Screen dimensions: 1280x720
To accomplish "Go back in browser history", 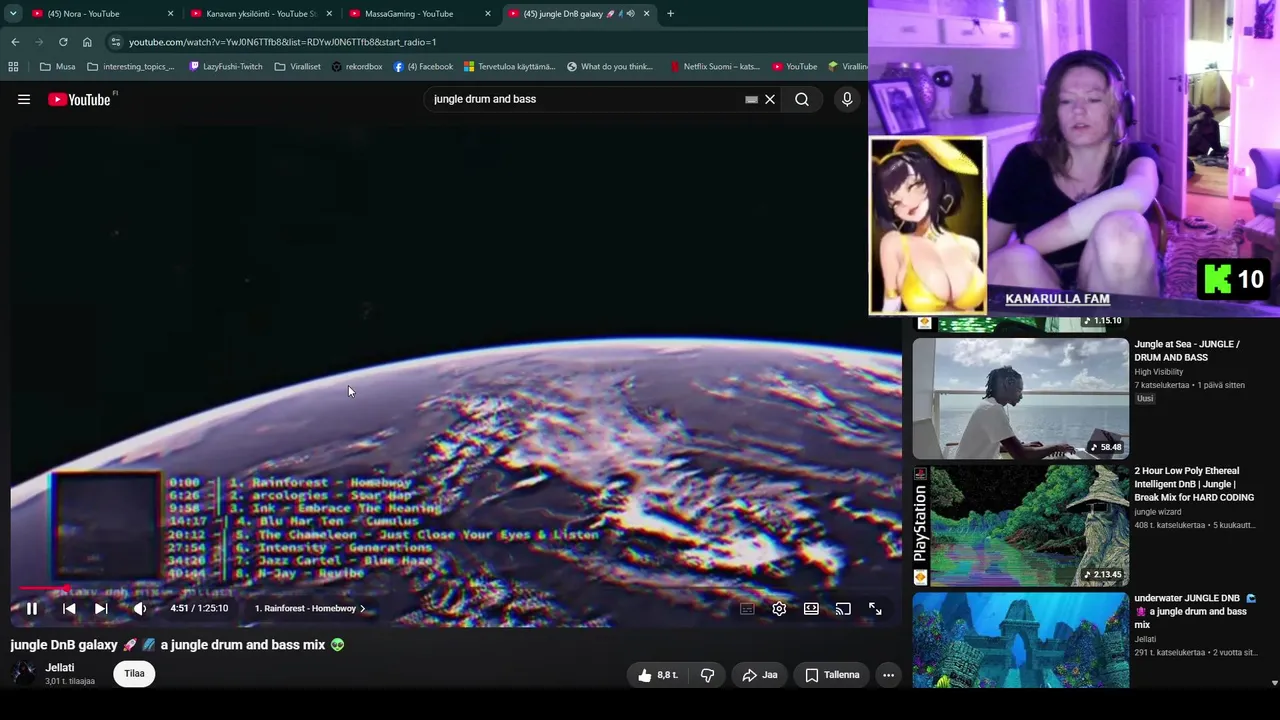I will [x=15, y=42].
